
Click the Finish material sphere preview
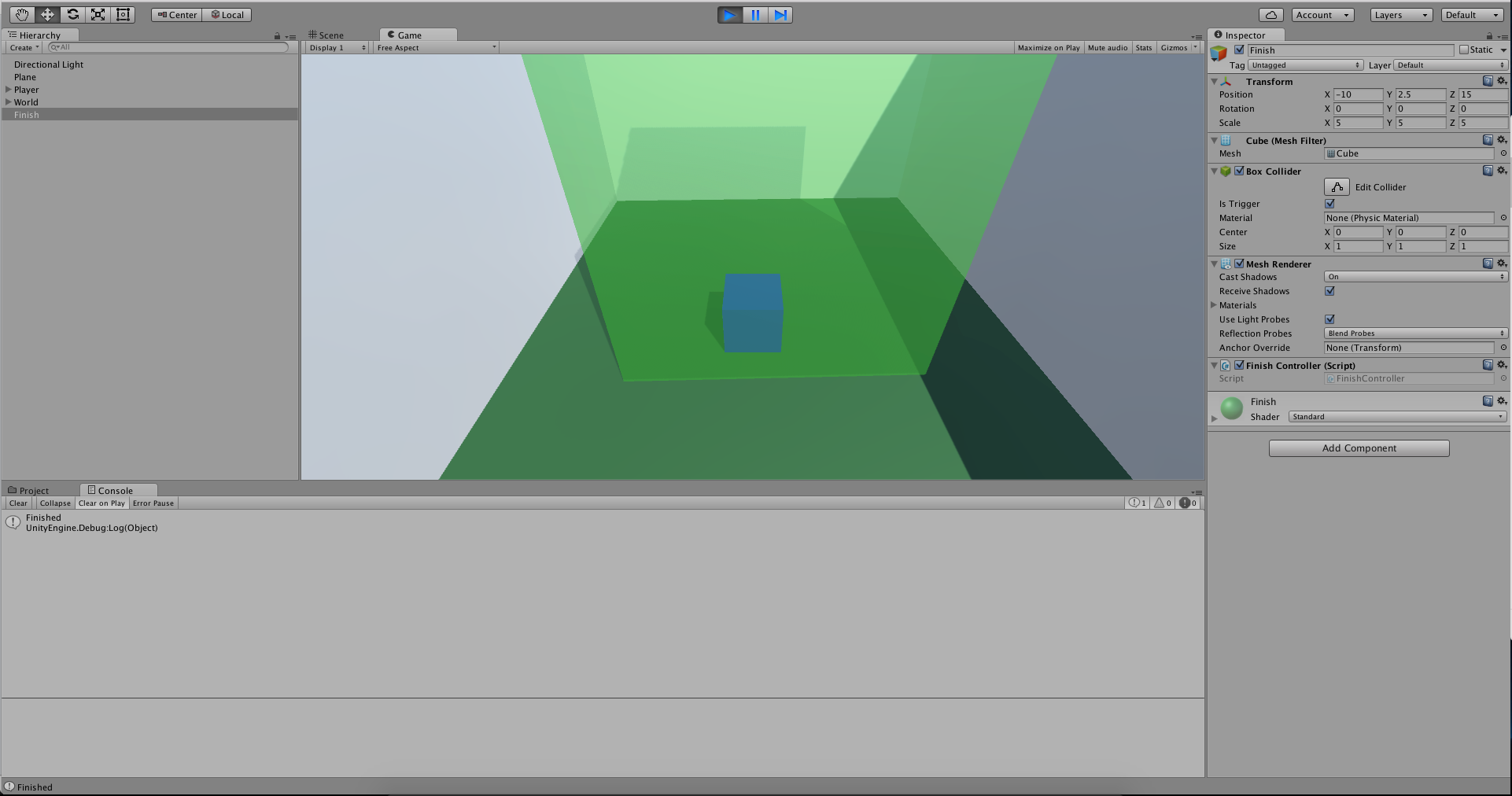1231,408
